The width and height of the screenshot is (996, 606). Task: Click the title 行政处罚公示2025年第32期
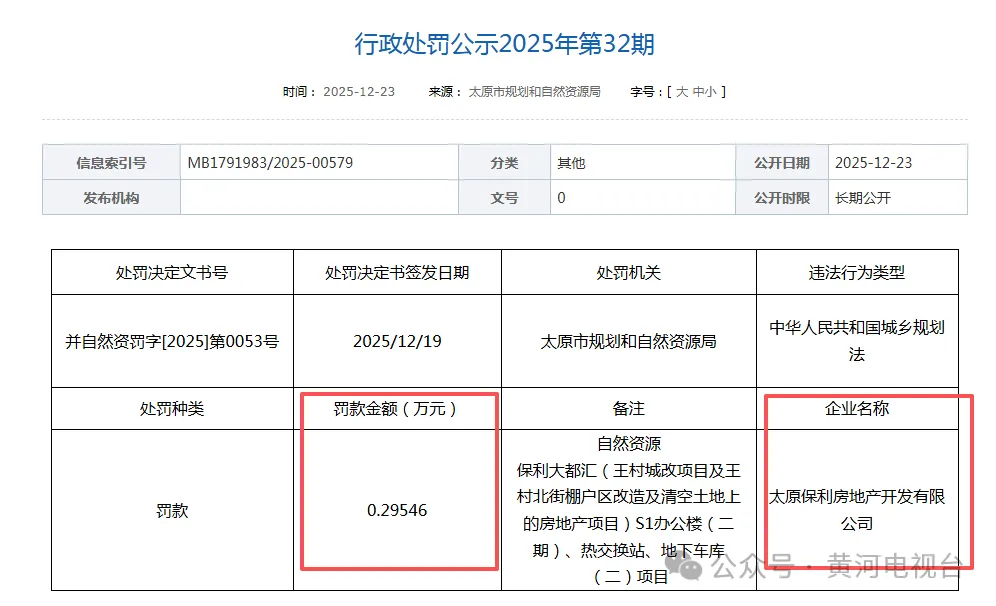coord(504,44)
